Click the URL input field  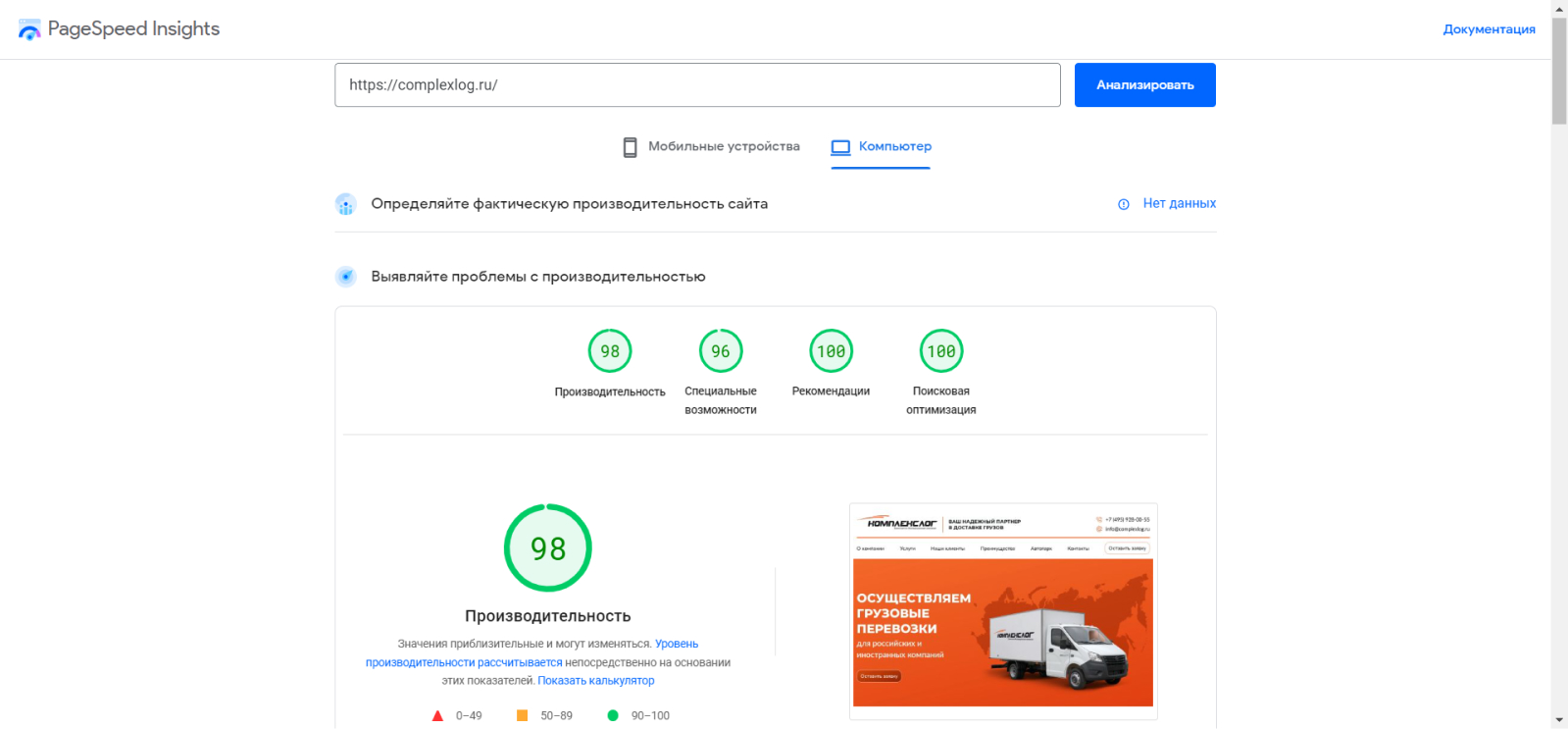point(697,85)
